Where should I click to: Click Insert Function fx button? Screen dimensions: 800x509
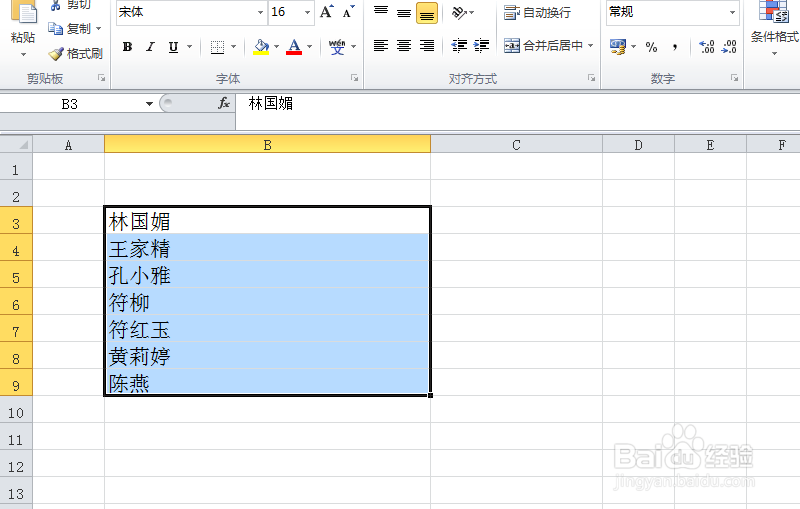224,104
